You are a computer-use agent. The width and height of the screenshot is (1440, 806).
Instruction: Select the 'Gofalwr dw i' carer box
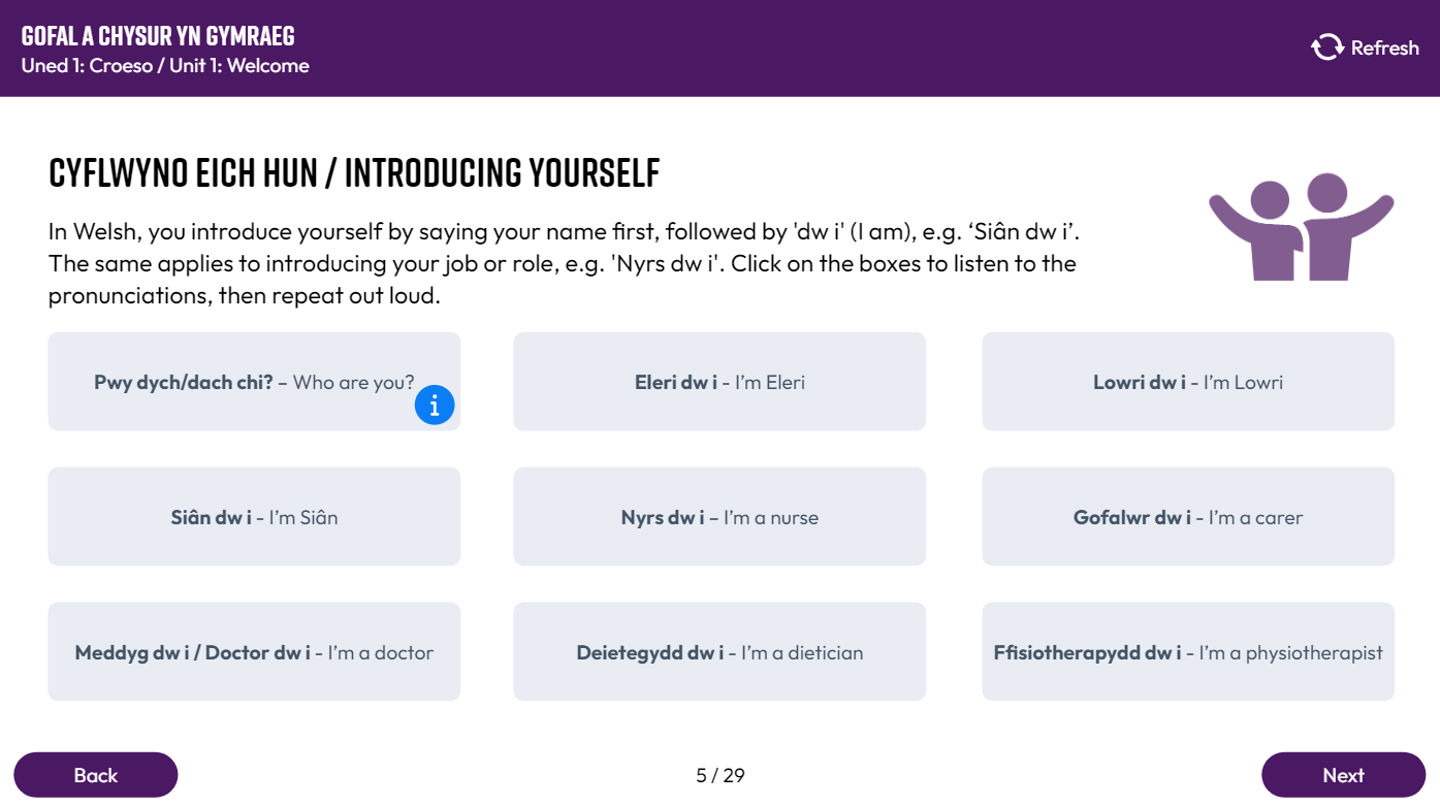[x=1187, y=517]
